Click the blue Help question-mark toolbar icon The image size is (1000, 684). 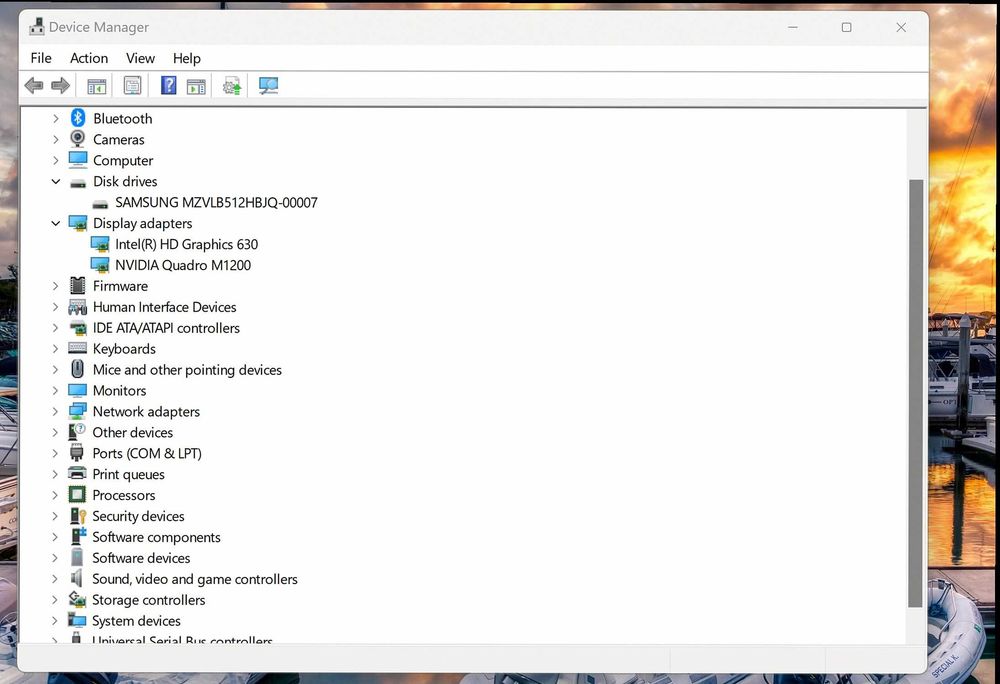[168, 85]
